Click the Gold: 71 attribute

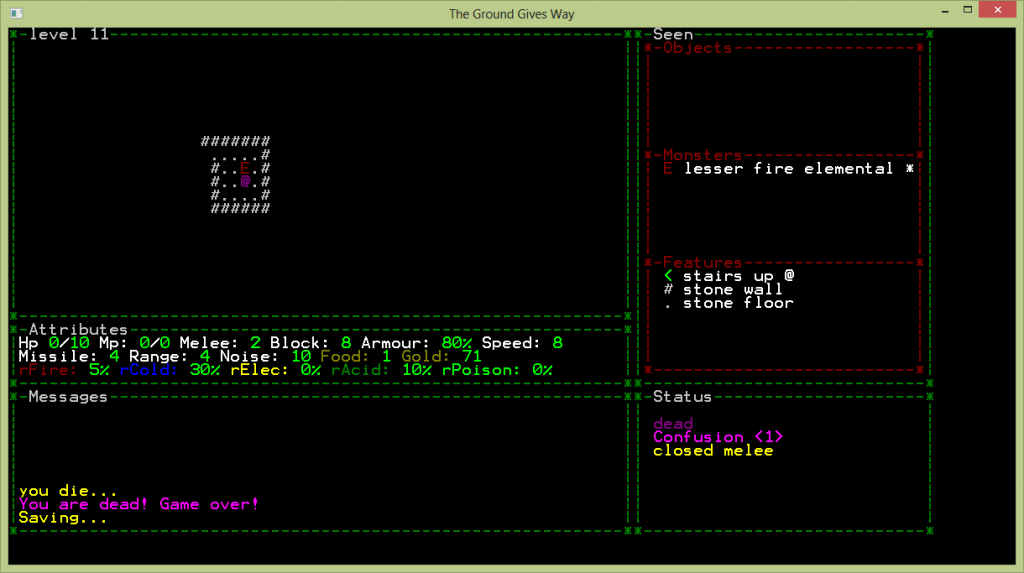pos(441,357)
